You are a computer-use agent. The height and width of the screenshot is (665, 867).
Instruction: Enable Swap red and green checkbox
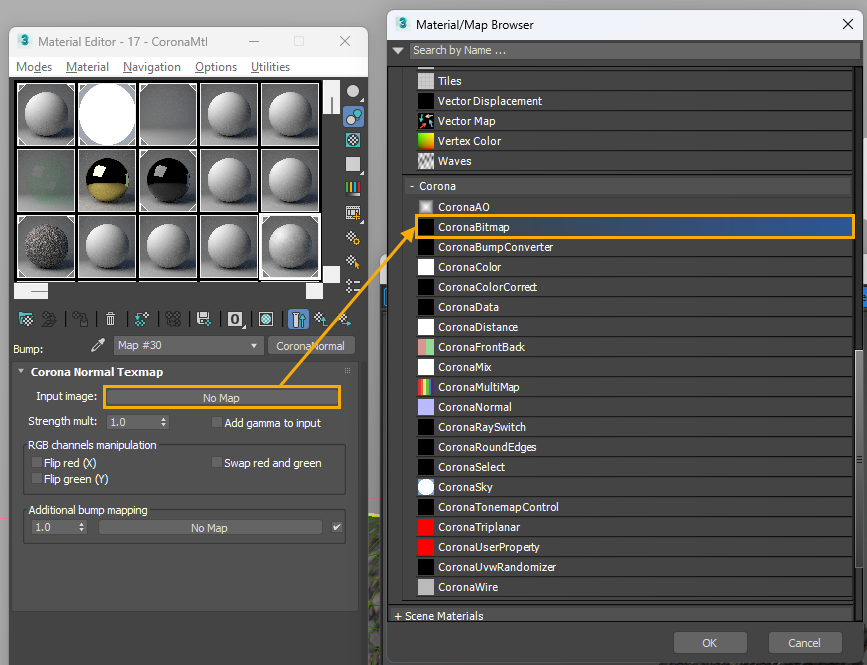coord(217,462)
